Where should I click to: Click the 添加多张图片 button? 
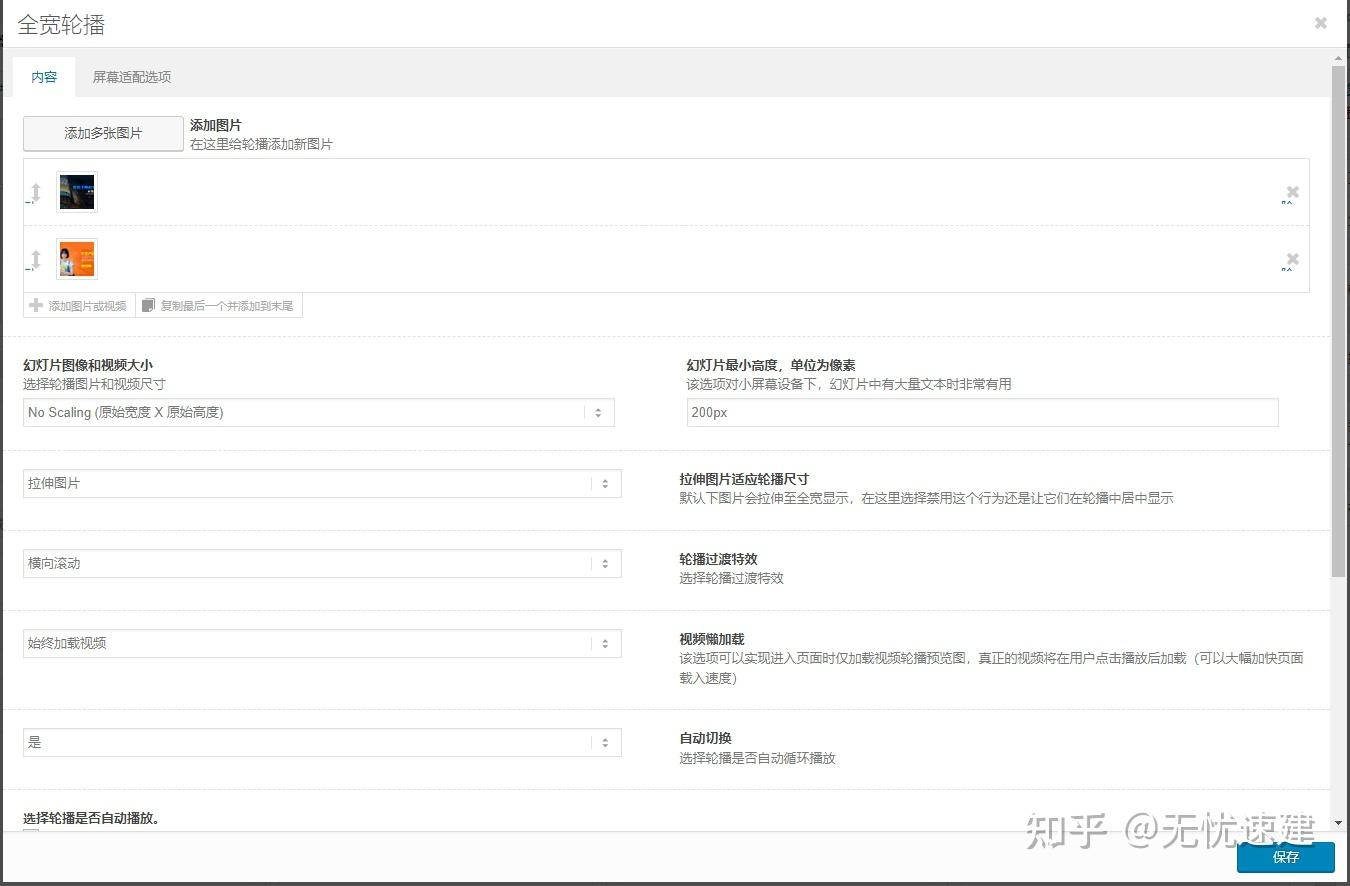(101, 133)
